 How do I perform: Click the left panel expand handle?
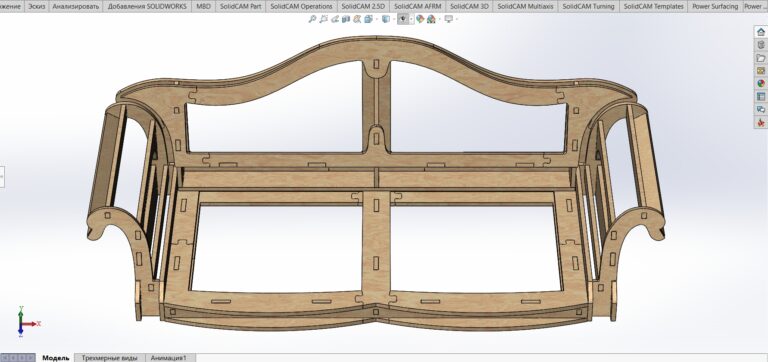[x=2, y=176]
